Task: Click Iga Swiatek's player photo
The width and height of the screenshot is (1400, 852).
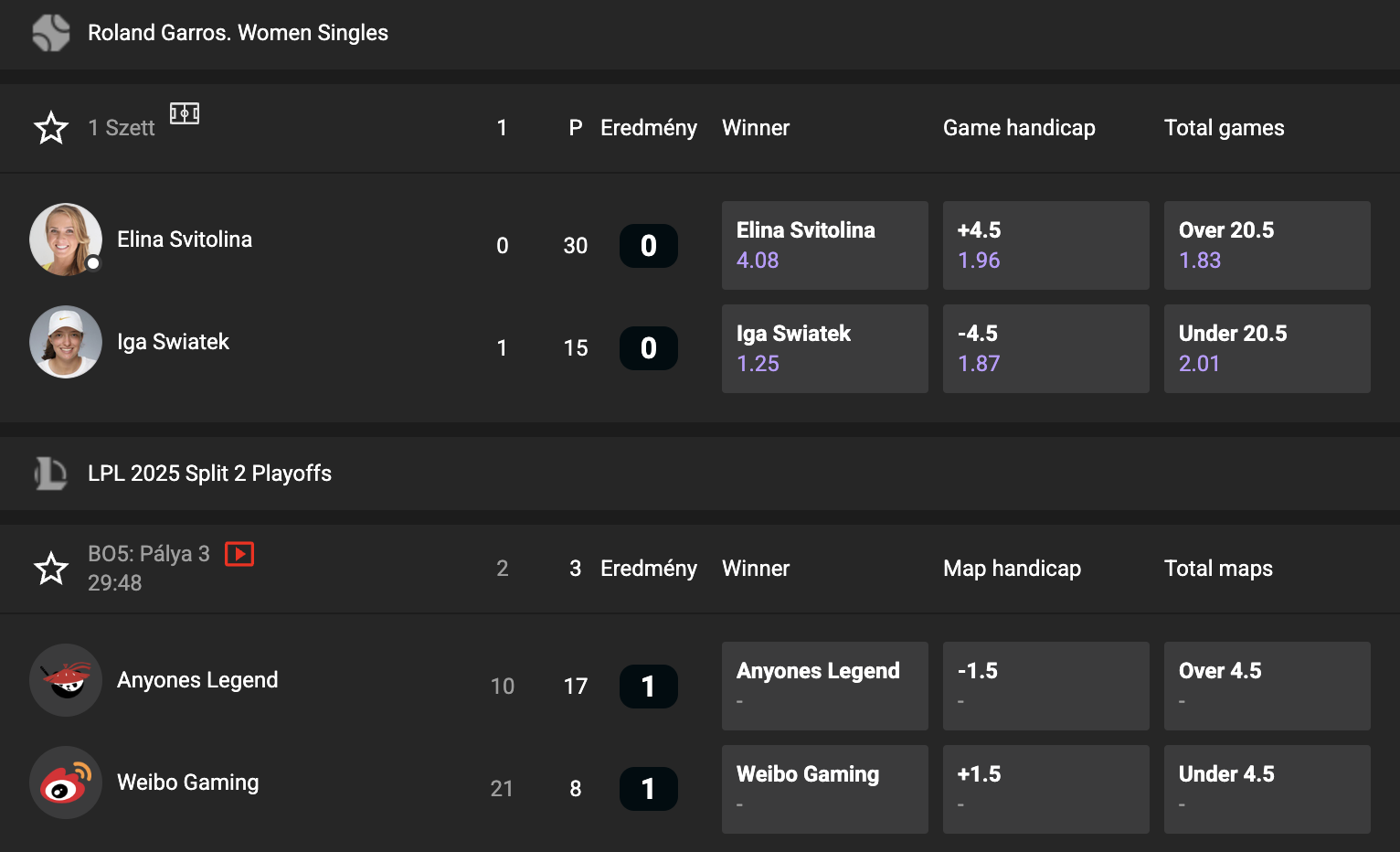Action: (x=66, y=342)
